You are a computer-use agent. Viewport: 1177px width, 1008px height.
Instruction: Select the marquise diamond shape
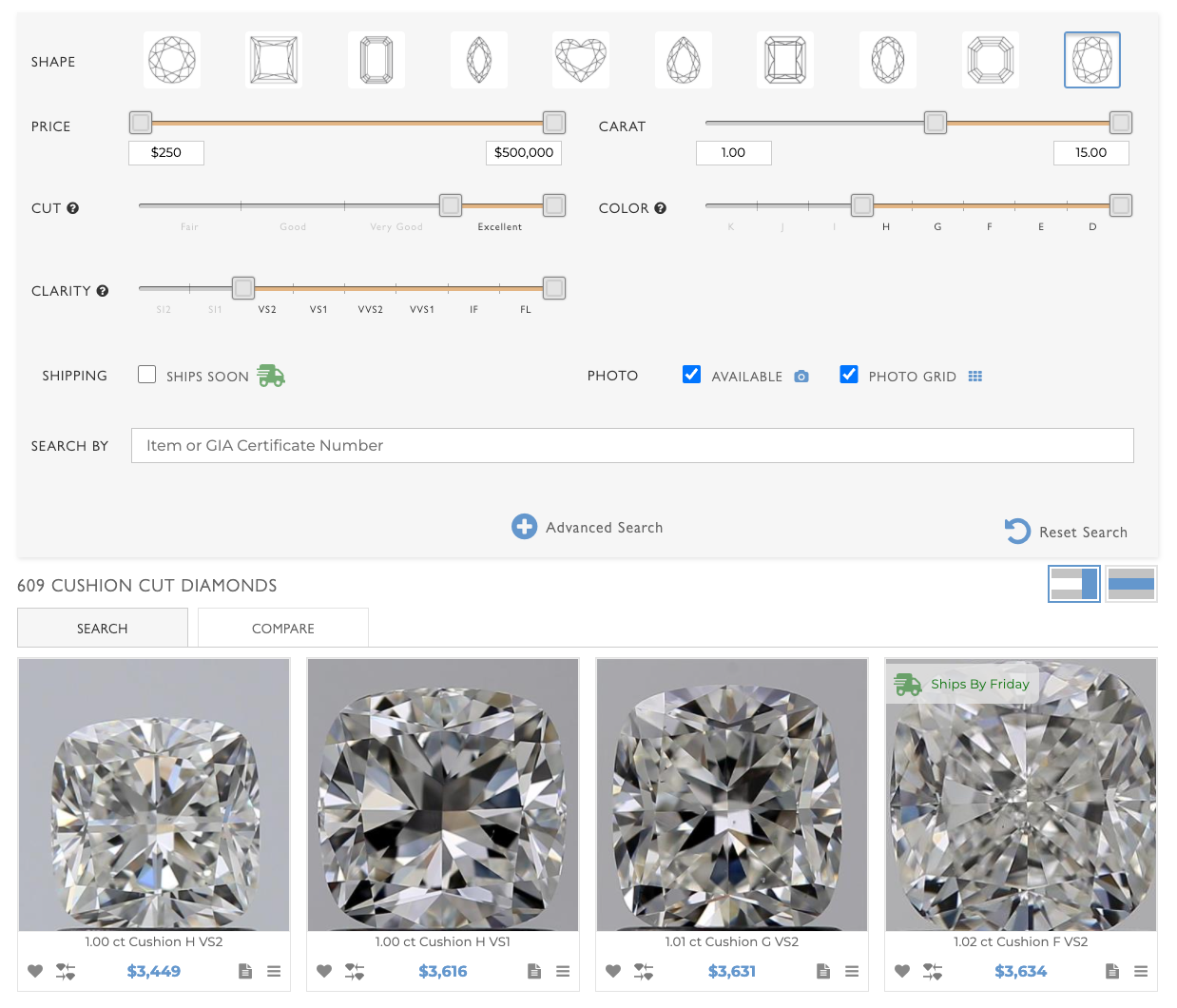click(x=479, y=60)
